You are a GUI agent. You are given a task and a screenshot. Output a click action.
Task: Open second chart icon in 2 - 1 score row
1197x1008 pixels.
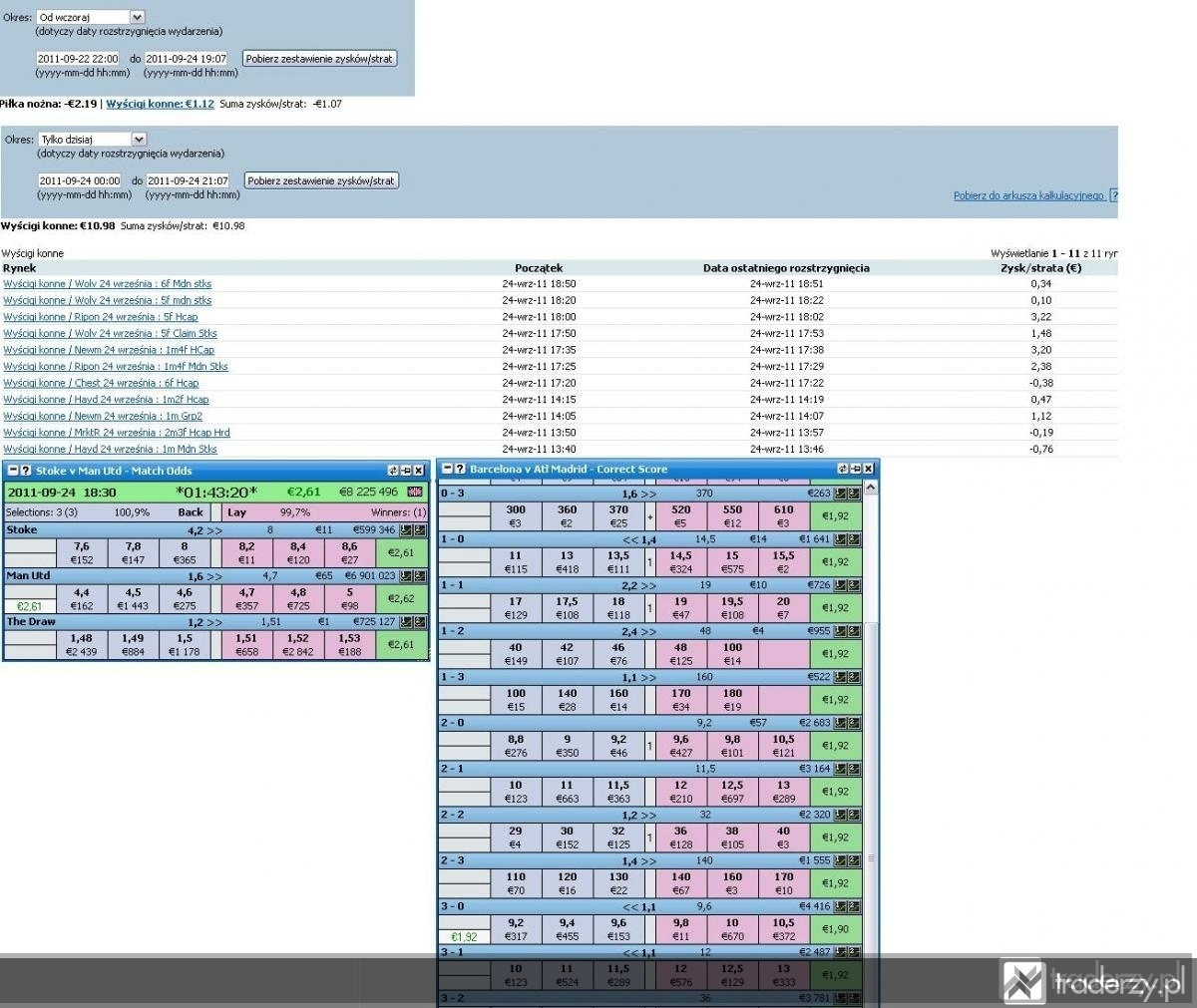pos(854,769)
